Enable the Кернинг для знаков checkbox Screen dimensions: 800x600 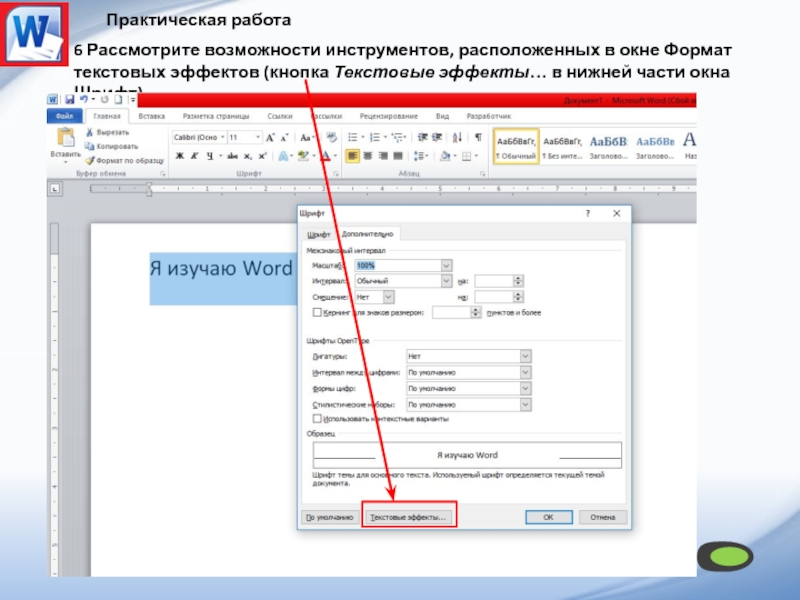point(317,313)
